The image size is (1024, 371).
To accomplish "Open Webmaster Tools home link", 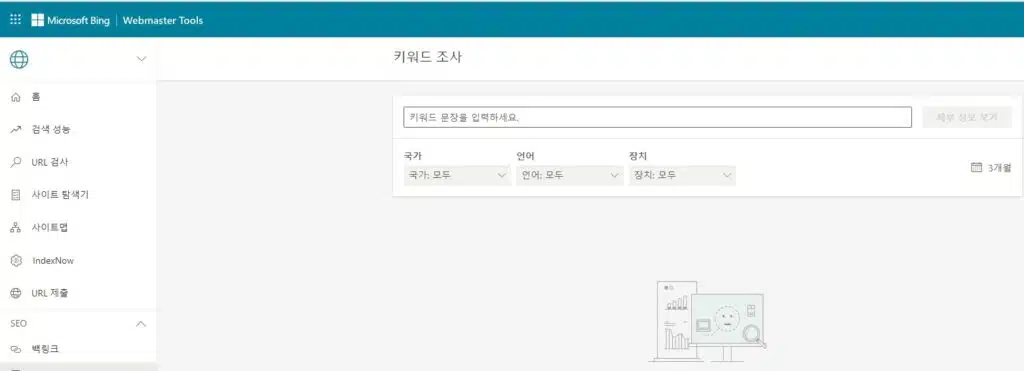I will (x=163, y=20).
